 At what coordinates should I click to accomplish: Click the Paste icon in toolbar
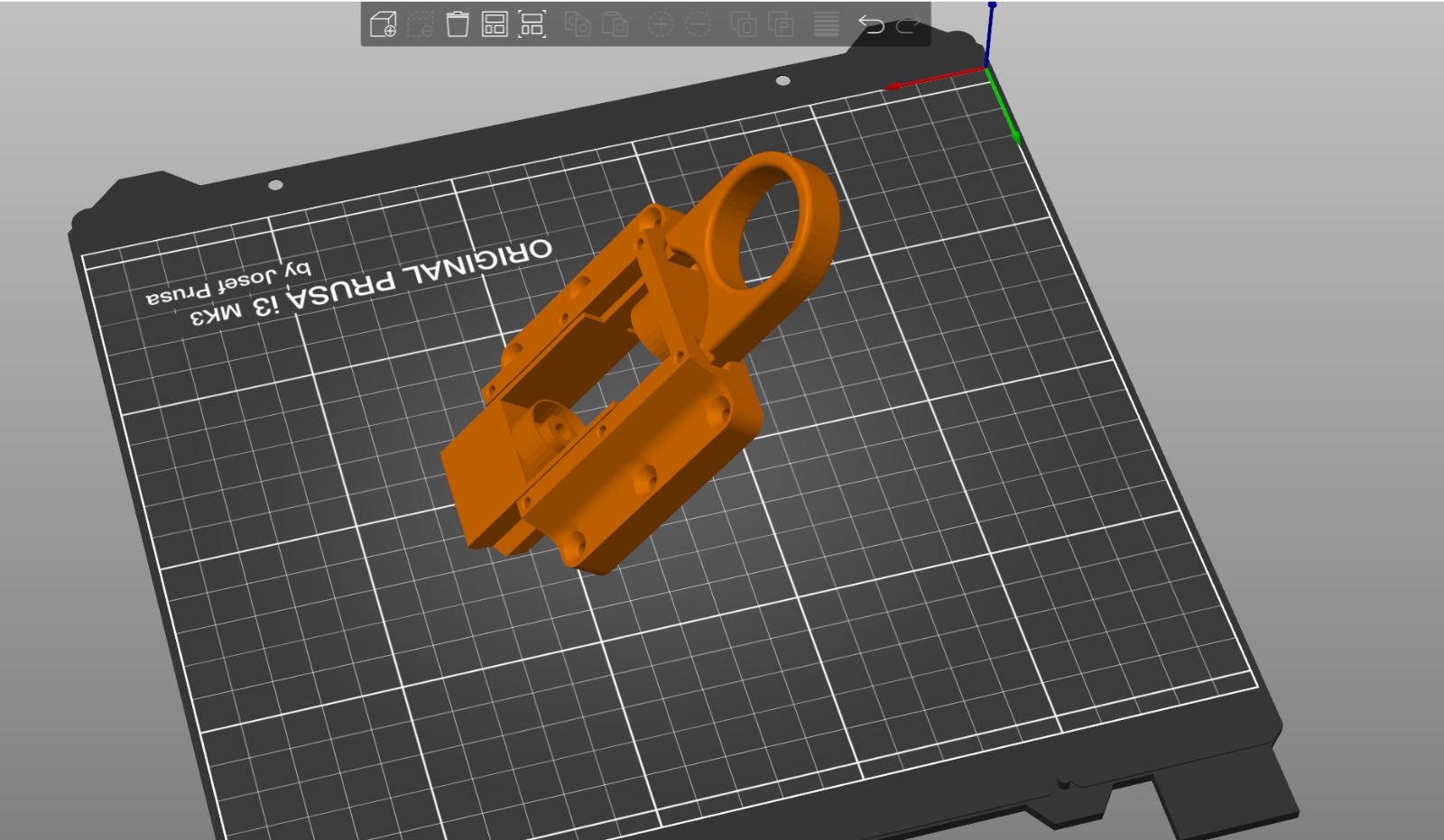pos(615,24)
